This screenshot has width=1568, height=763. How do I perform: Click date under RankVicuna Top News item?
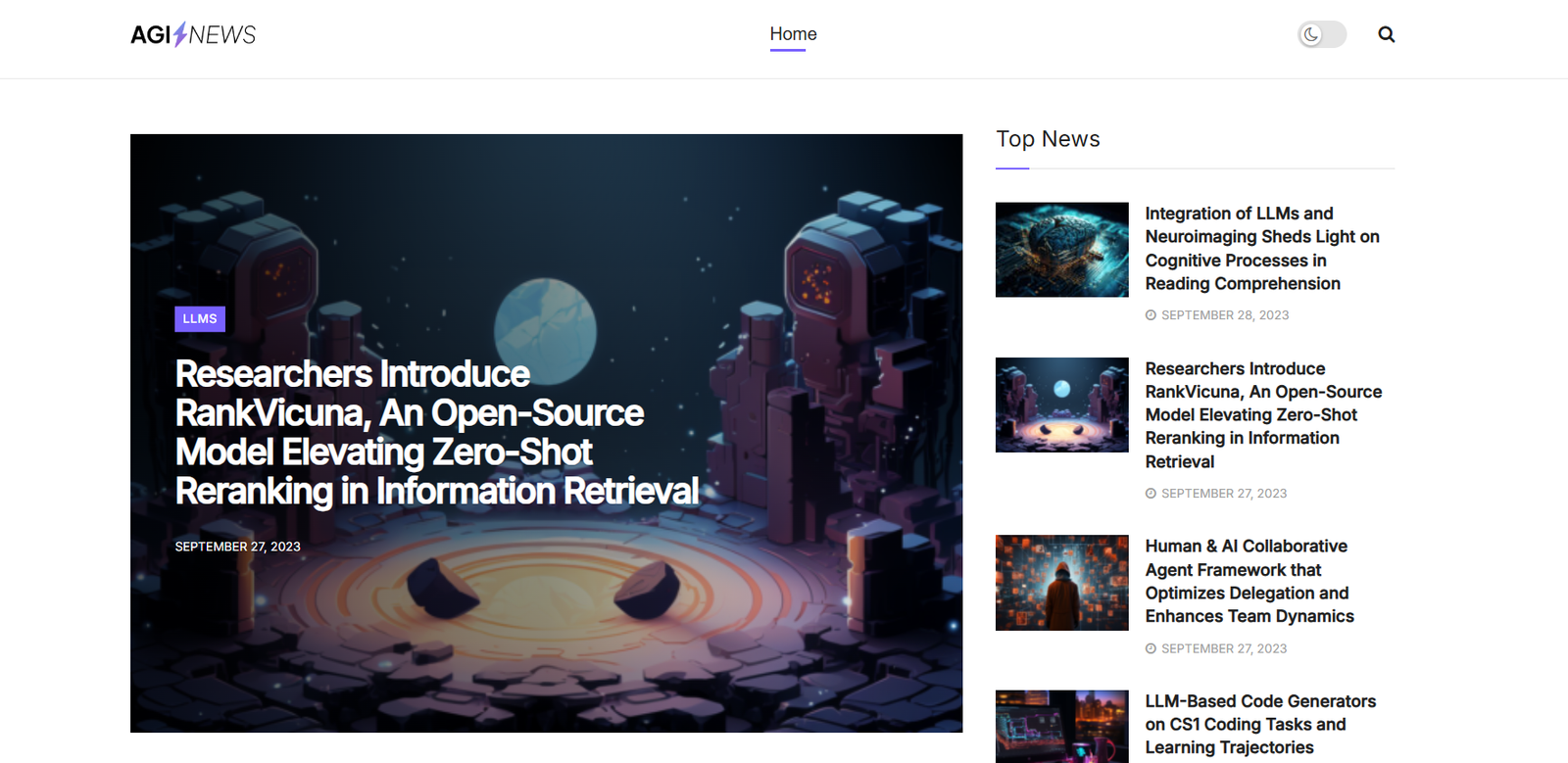[1224, 494]
